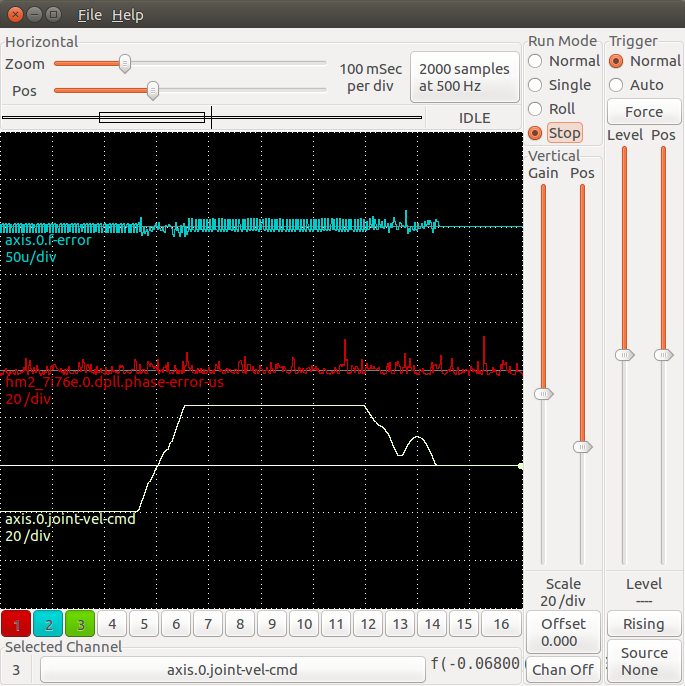Close the scope window
Screen dimensions: 685x686
(x=15, y=15)
